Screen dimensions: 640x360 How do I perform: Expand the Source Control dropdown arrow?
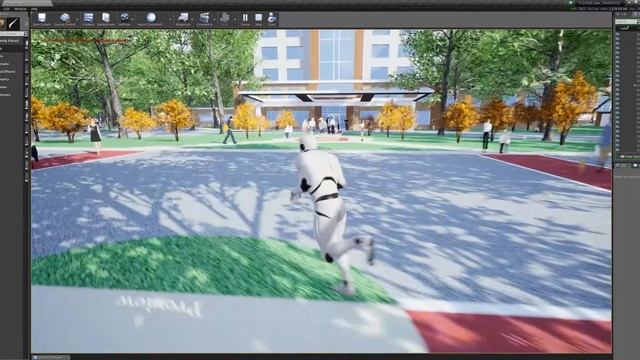pos(78,19)
